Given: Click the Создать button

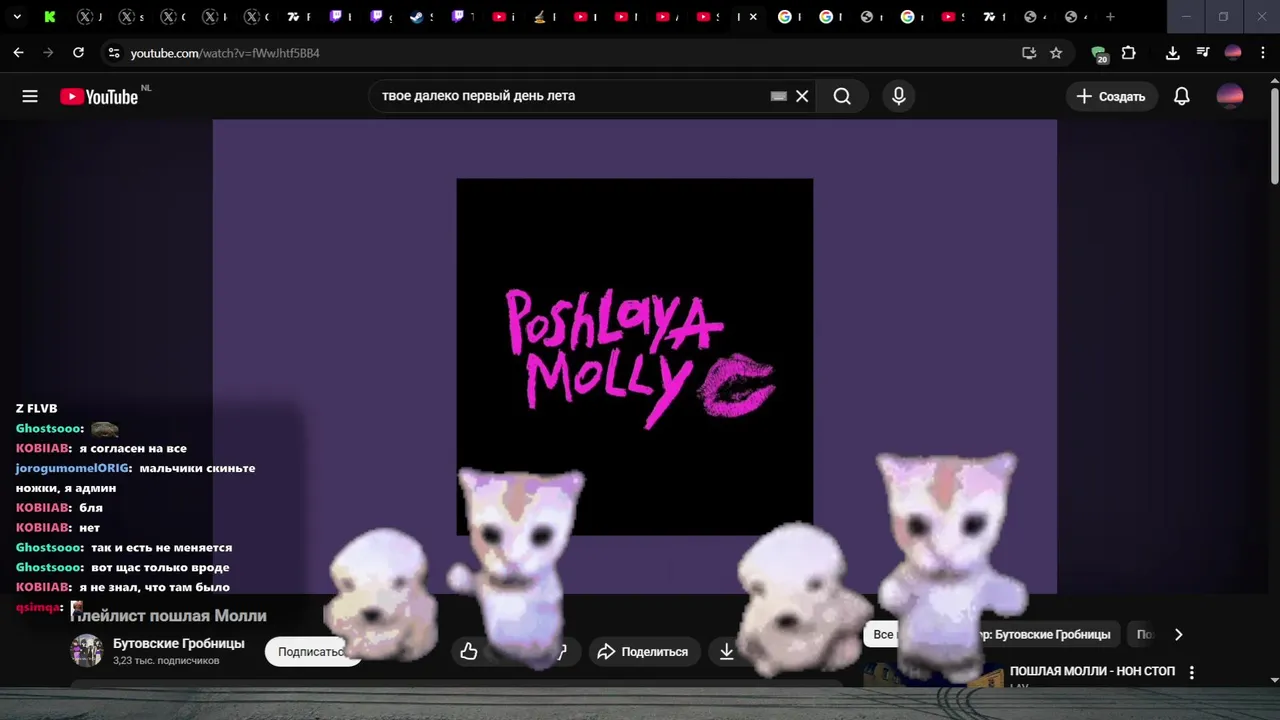Looking at the screenshot, I should click(x=1111, y=96).
